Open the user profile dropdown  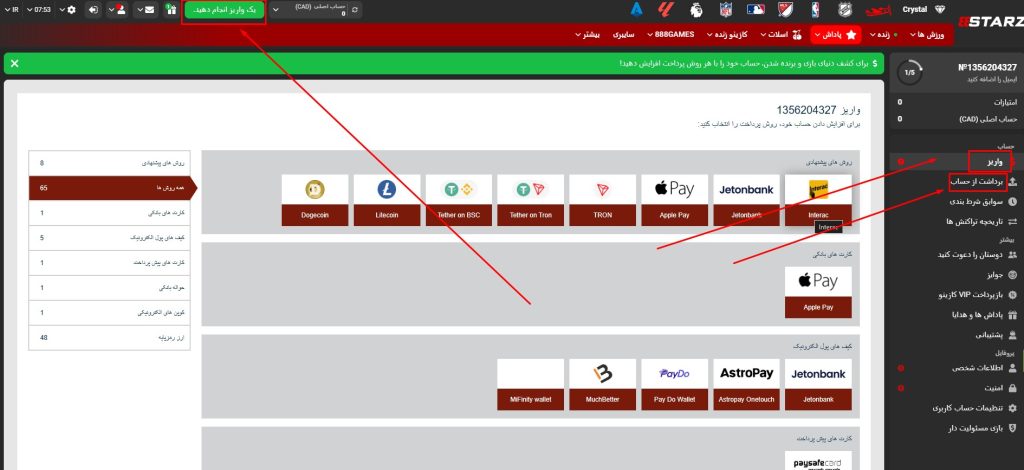tap(117, 10)
